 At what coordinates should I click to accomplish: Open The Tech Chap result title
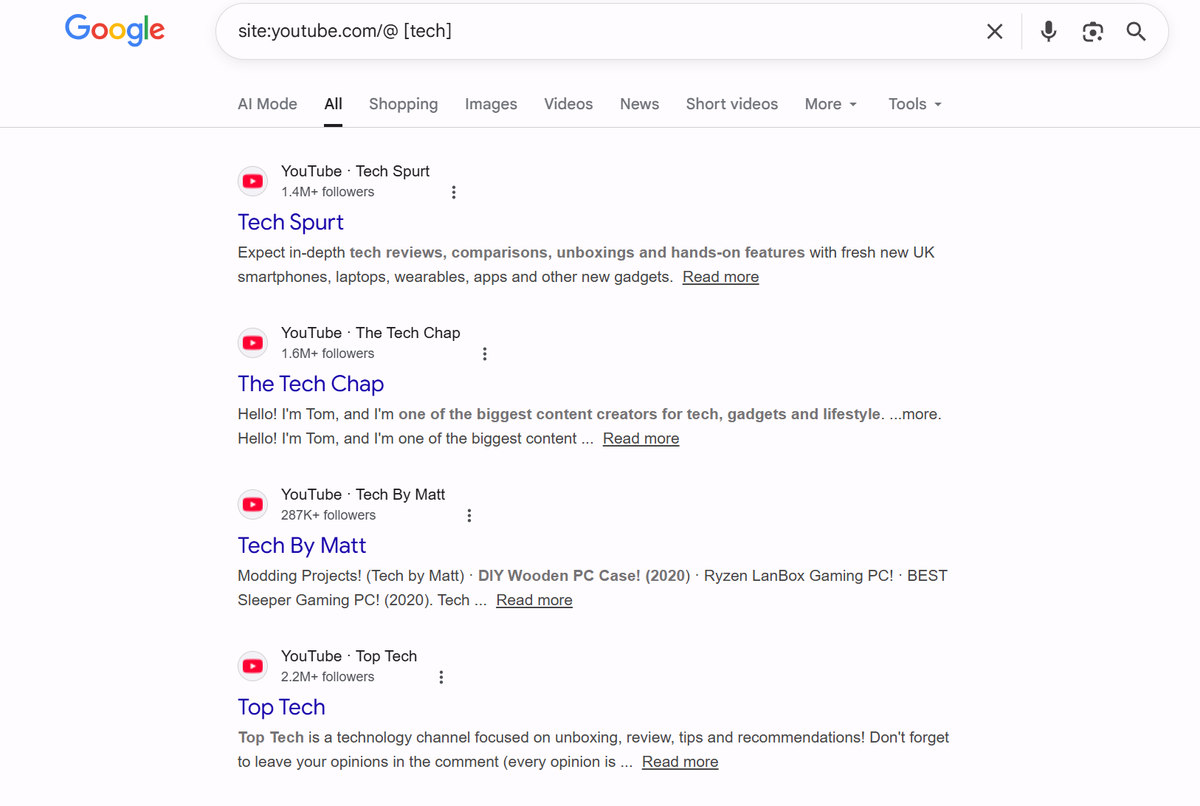pyautogui.click(x=311, y=384)
